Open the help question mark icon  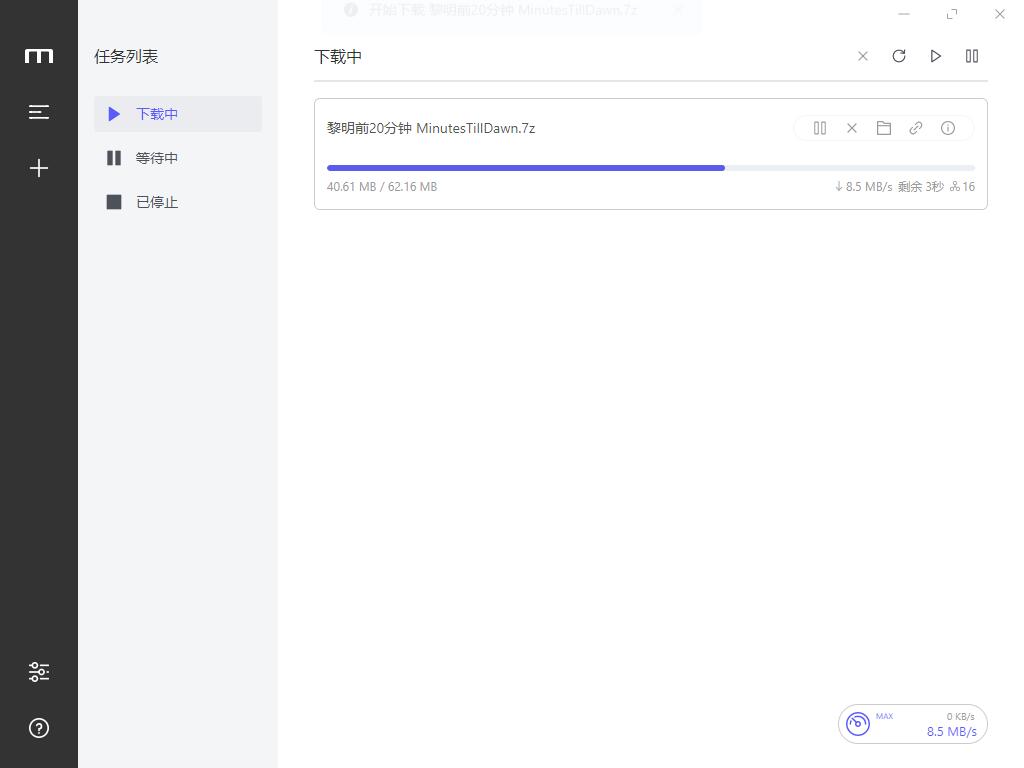click(39, 728)
